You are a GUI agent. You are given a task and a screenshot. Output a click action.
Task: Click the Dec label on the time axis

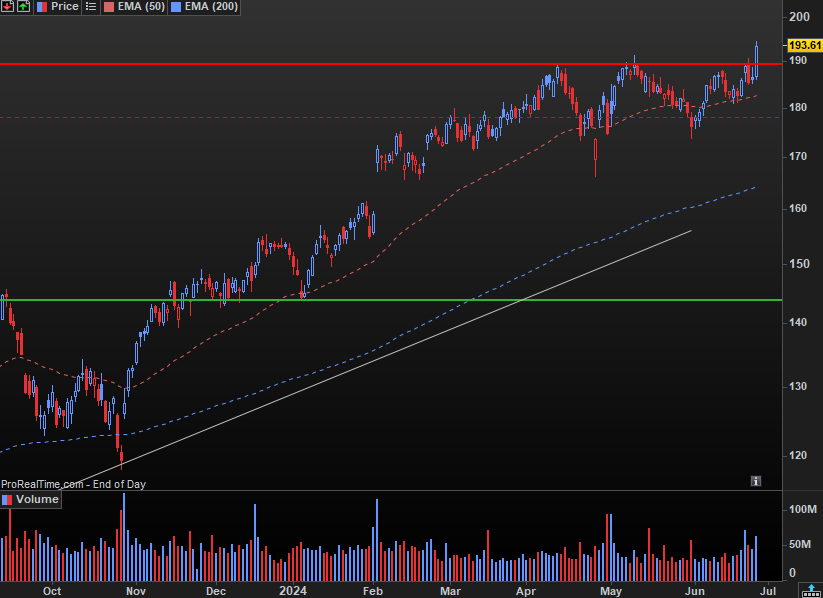pos(216,591)
